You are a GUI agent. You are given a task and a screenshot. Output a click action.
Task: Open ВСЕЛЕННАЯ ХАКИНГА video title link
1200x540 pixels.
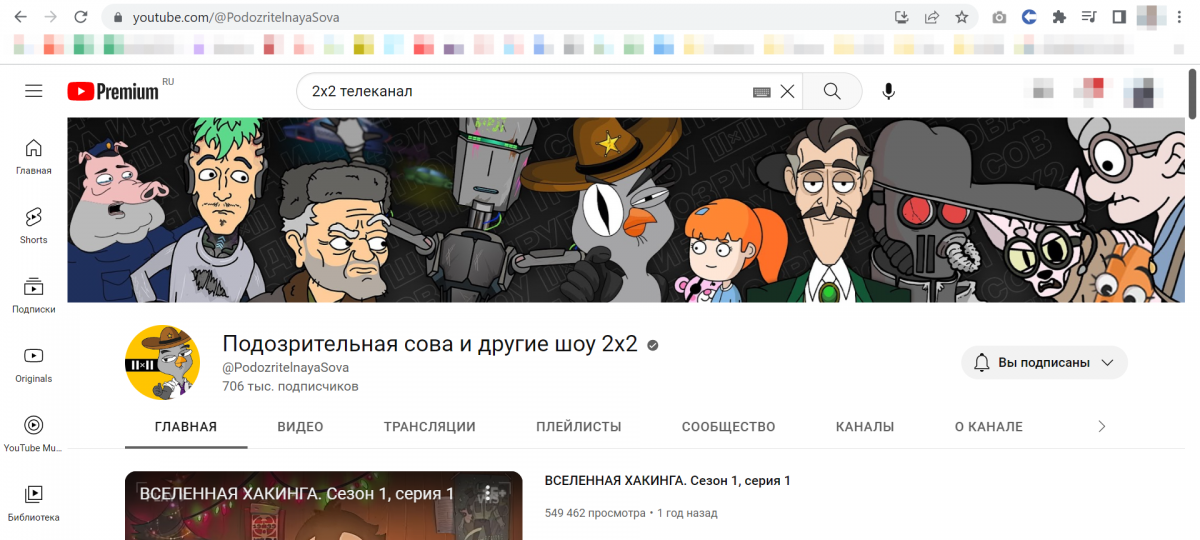click(667, 481)
